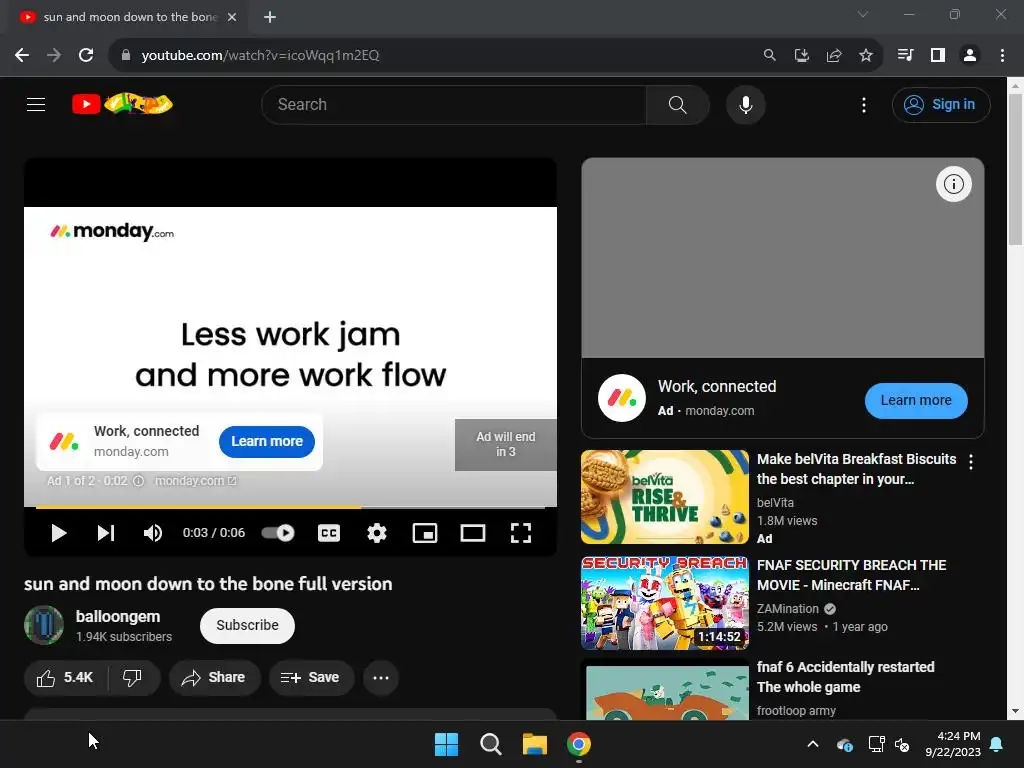1024x768 pixels.
Task: Subscribe to the balloongem channel
Action: [247, 626]
